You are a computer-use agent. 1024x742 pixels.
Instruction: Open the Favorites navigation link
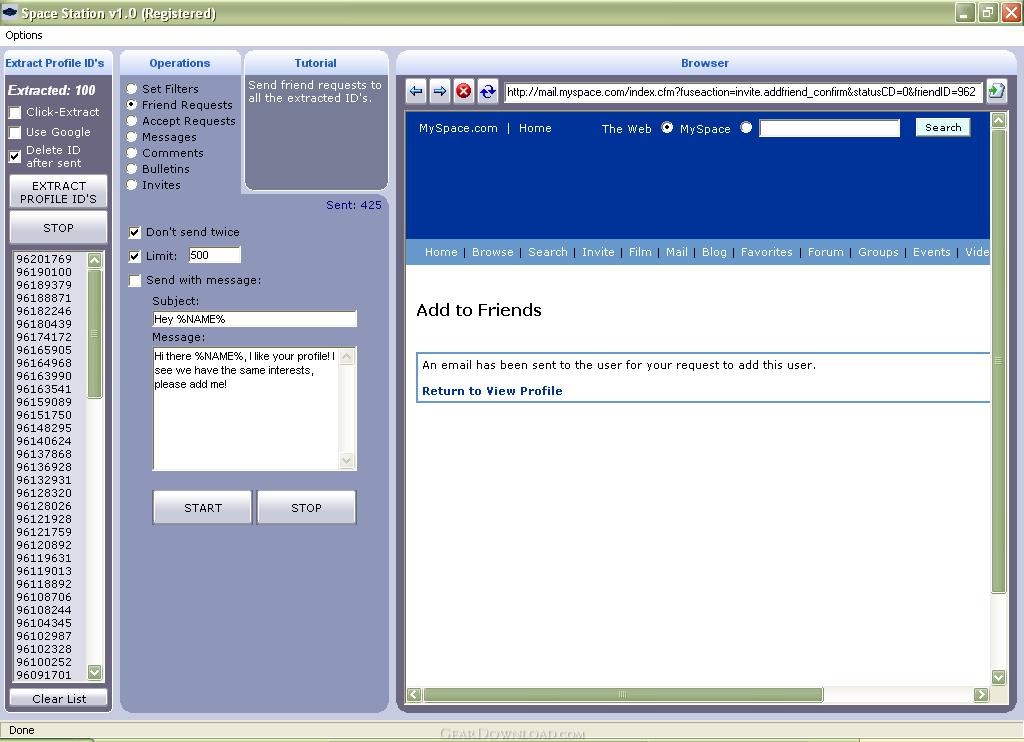pyautogui.click(x=766, y=252)
